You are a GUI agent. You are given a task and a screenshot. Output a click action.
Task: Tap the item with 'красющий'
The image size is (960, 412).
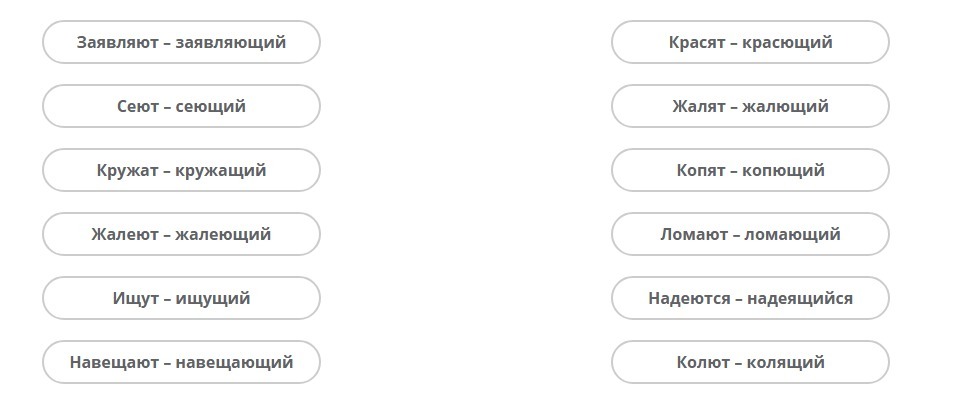point(750,42)
